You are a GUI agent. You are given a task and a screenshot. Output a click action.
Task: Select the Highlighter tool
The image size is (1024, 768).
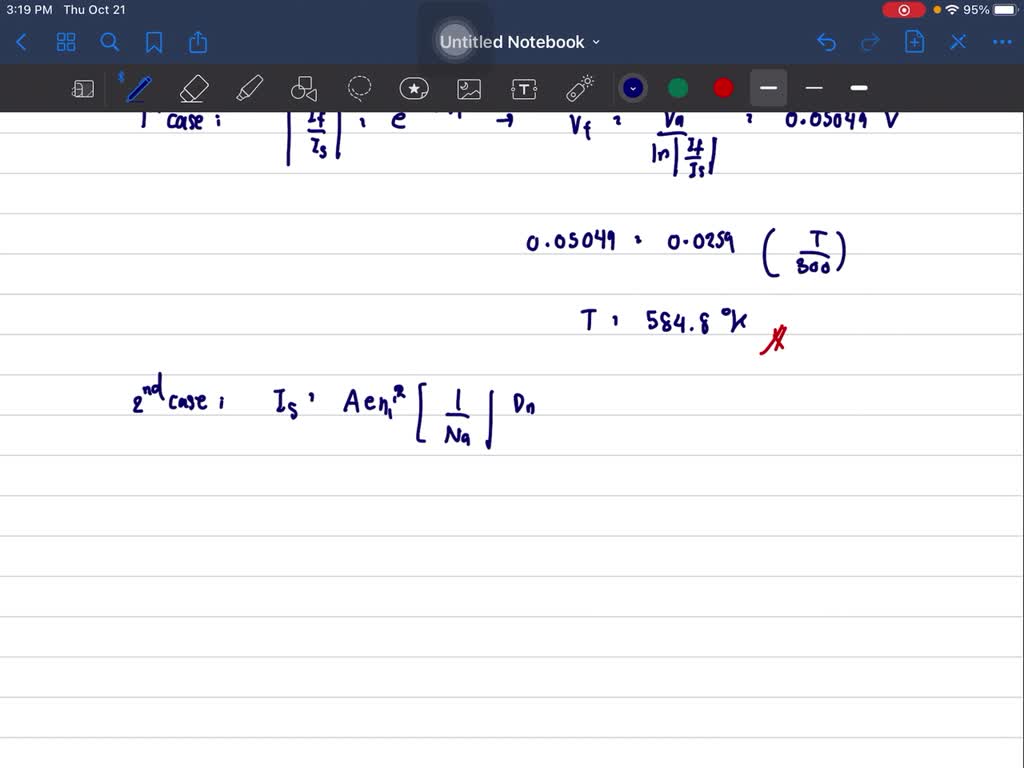(249, 89)
